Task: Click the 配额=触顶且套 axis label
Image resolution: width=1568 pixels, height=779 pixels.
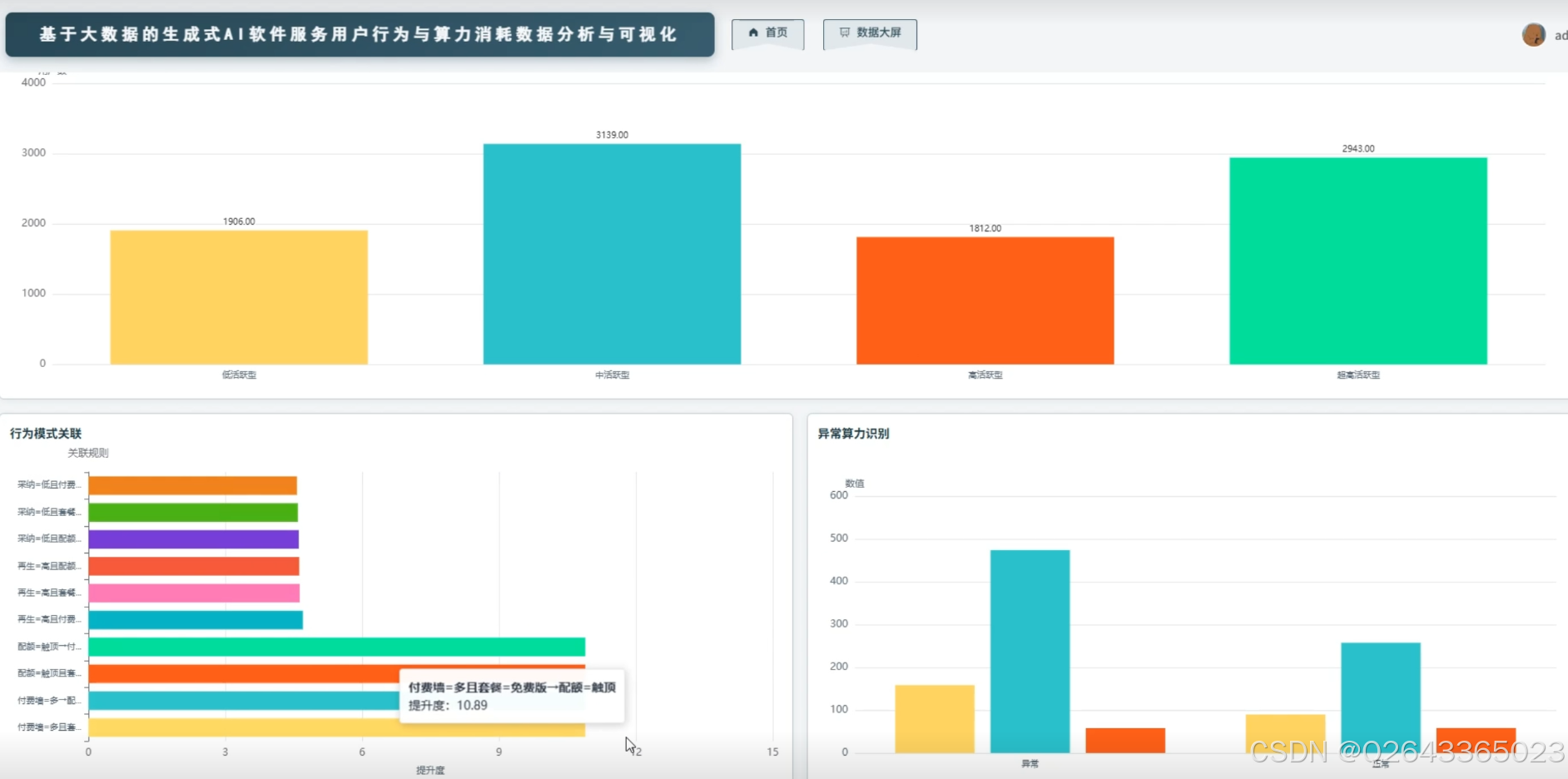Action: [49, 673]
